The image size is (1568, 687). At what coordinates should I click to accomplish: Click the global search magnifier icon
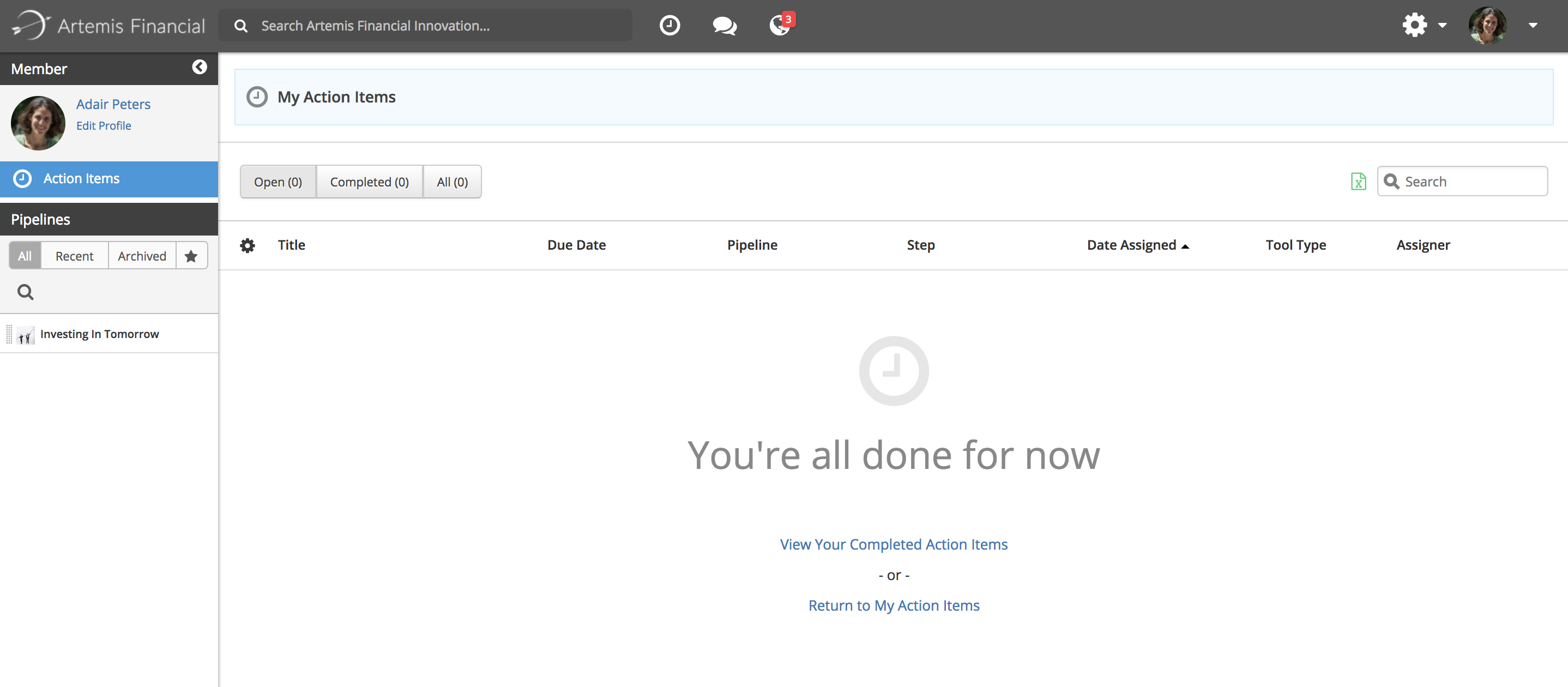click(241, 26)
